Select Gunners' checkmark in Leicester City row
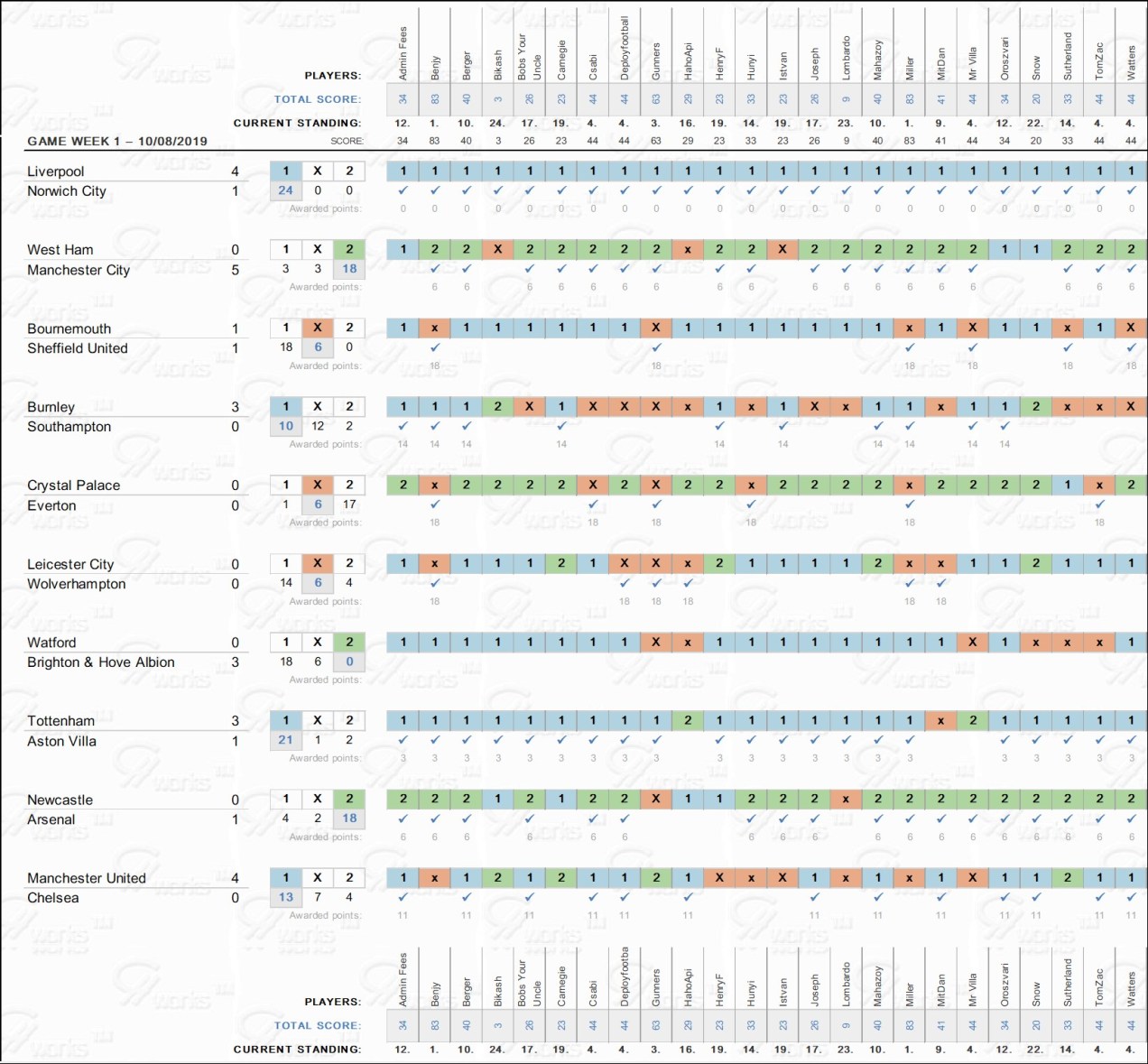 pyautogui.click(x=656, y=583)
